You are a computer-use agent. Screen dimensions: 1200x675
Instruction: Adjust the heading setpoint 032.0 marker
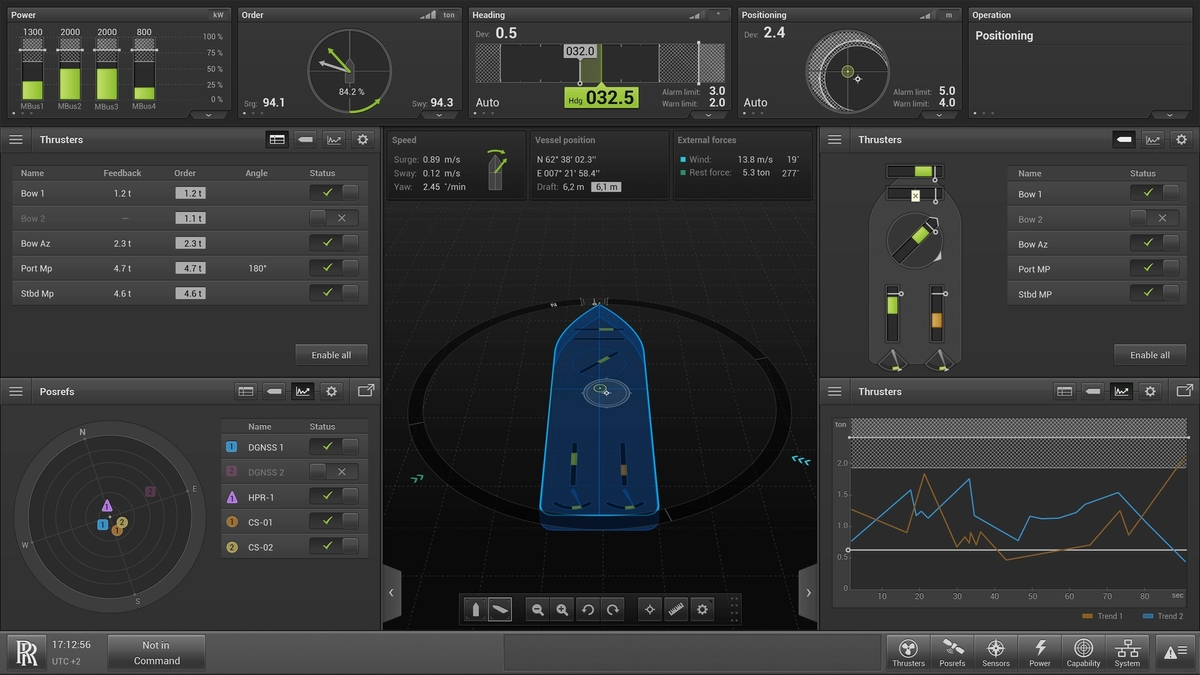click(580, 51)
